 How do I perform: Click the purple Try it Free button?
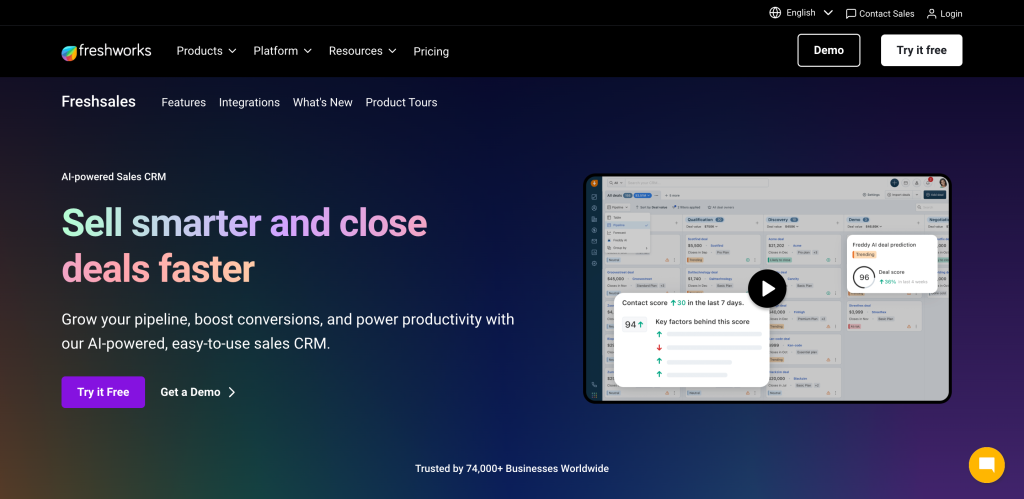[103, 392]
